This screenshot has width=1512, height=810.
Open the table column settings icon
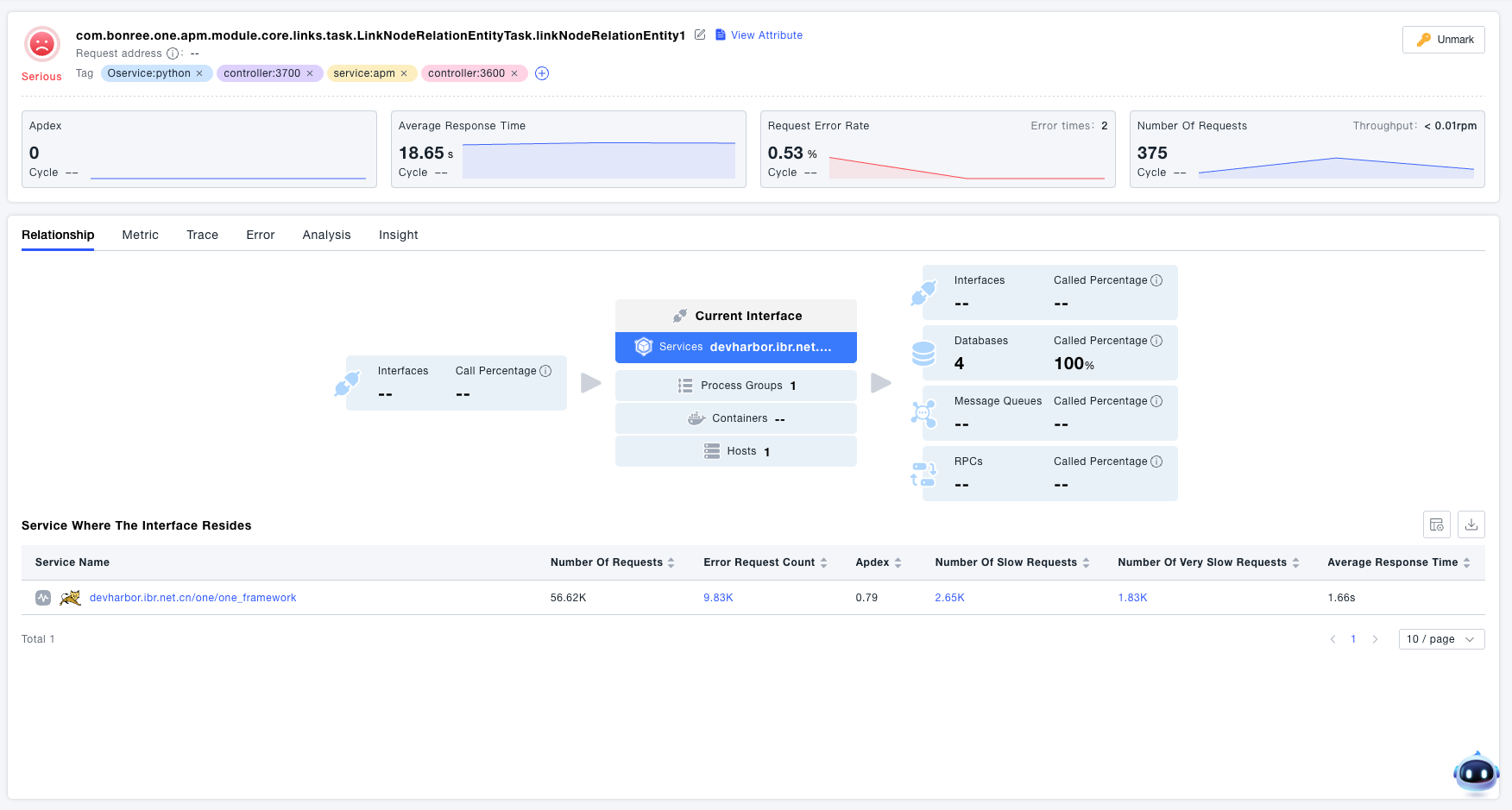click(1436, 524)
